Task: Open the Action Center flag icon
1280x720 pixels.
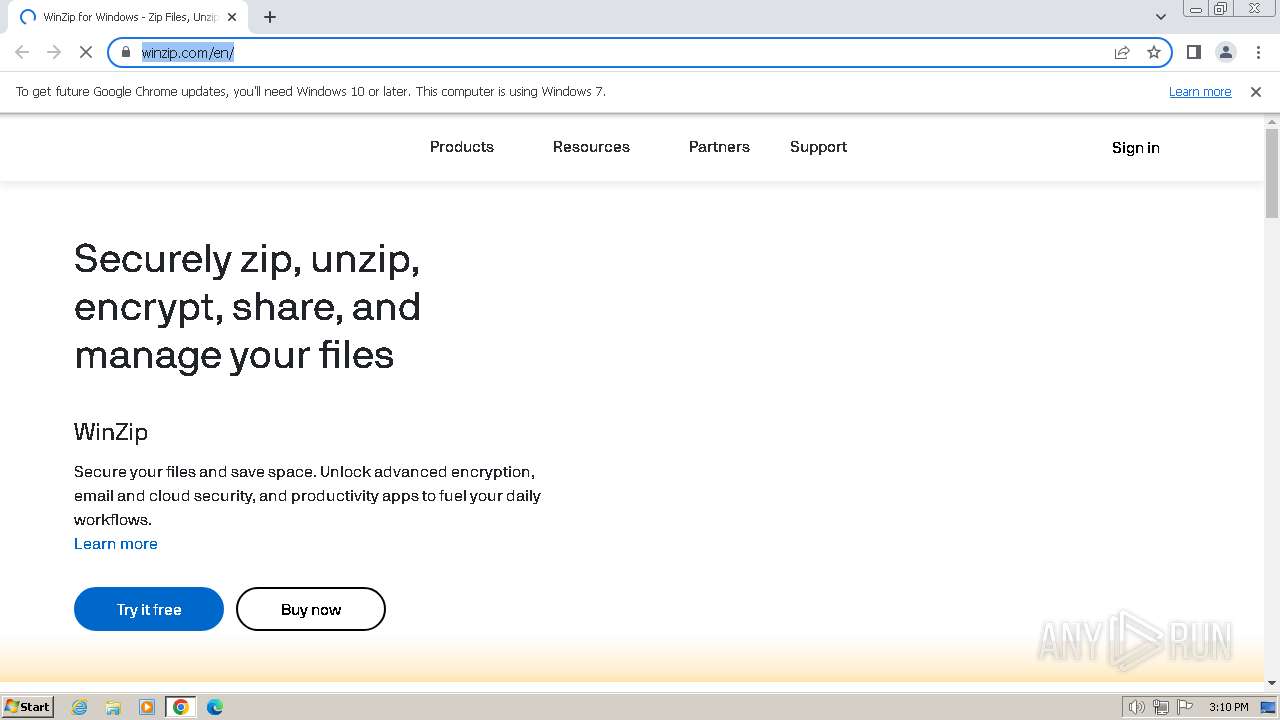Action: (1185, 707)
